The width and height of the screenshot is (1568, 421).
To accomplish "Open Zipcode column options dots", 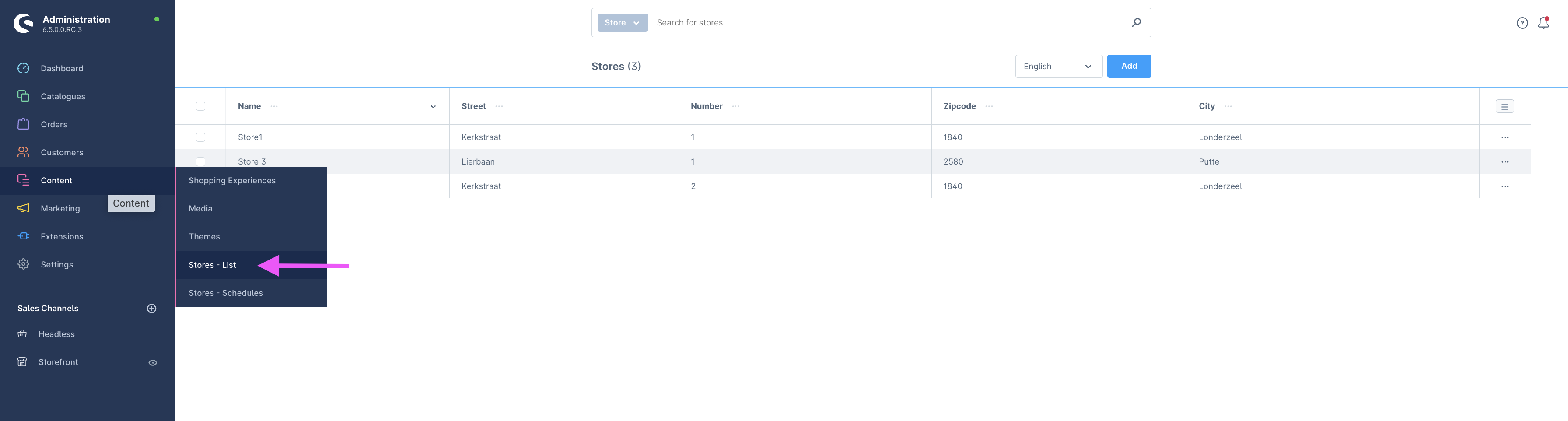I will (x=989, y=107).
